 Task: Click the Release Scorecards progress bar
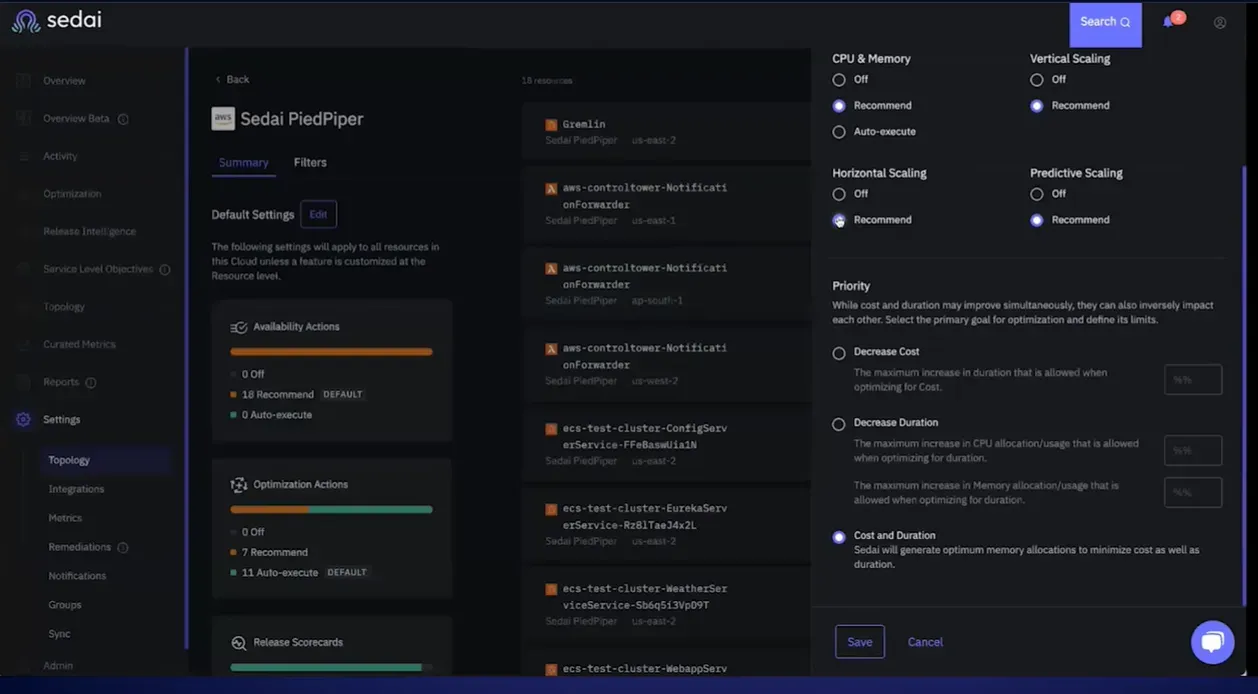(331, 667)
